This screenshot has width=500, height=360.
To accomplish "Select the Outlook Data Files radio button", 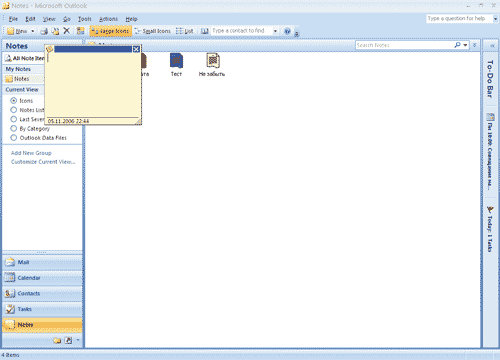I will click(14, 138).
